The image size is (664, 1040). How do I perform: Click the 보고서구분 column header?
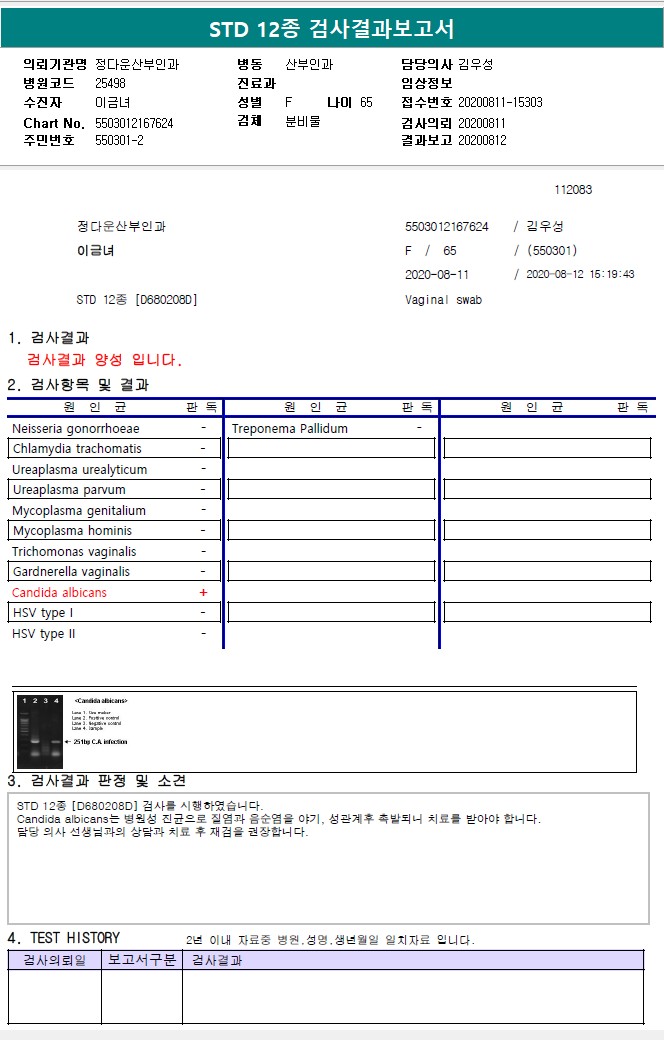142,960
